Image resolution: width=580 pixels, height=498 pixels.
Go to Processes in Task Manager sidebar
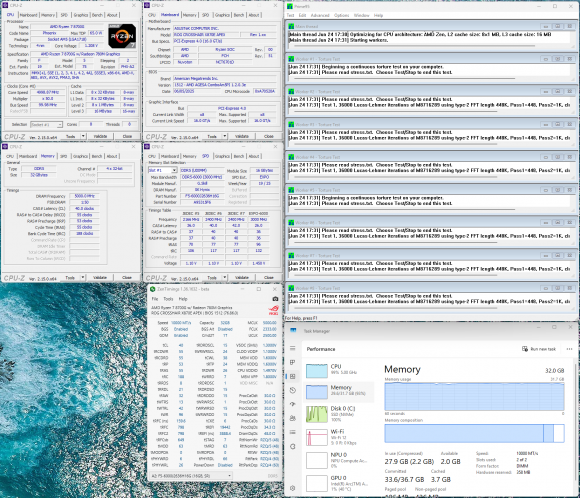293,362
